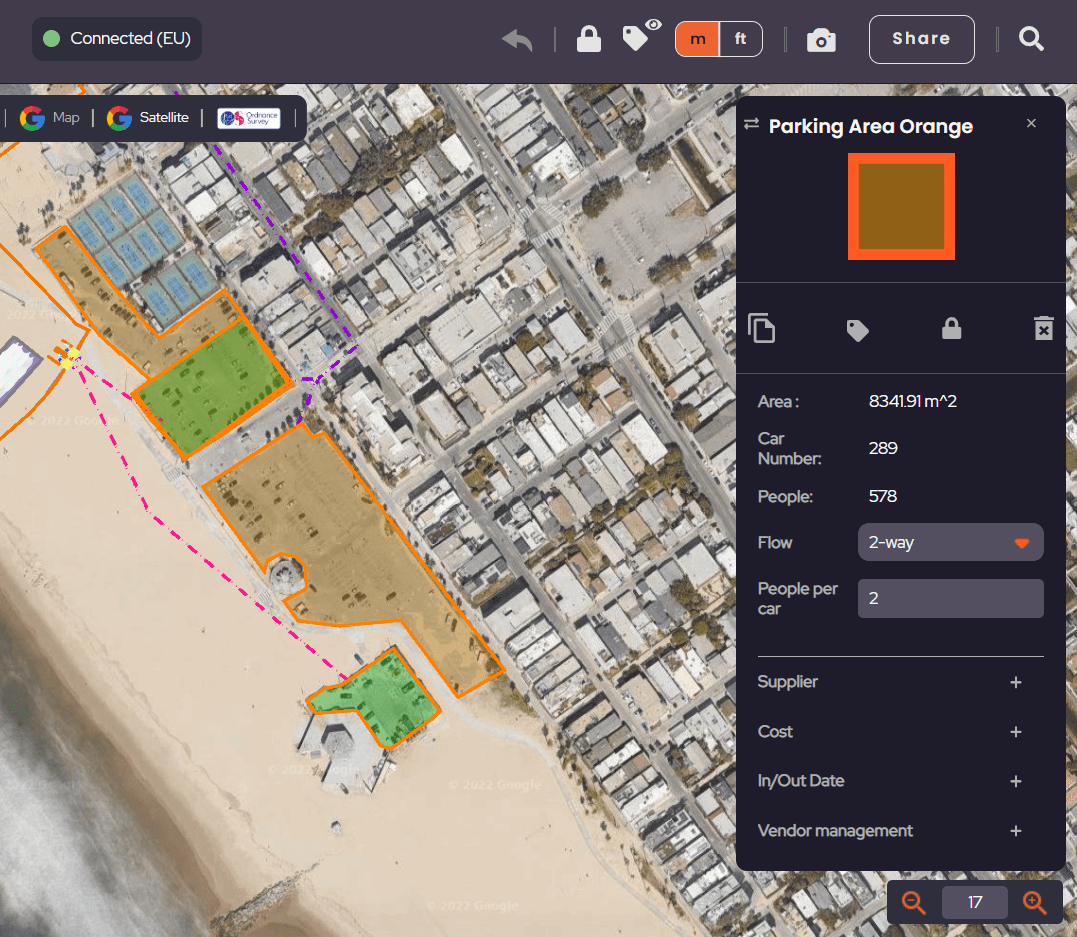The width and height of the screenshot is (1077, 937).
Task: Lock the Parking Area Orange shape
Action: click(x=951, y=328)
